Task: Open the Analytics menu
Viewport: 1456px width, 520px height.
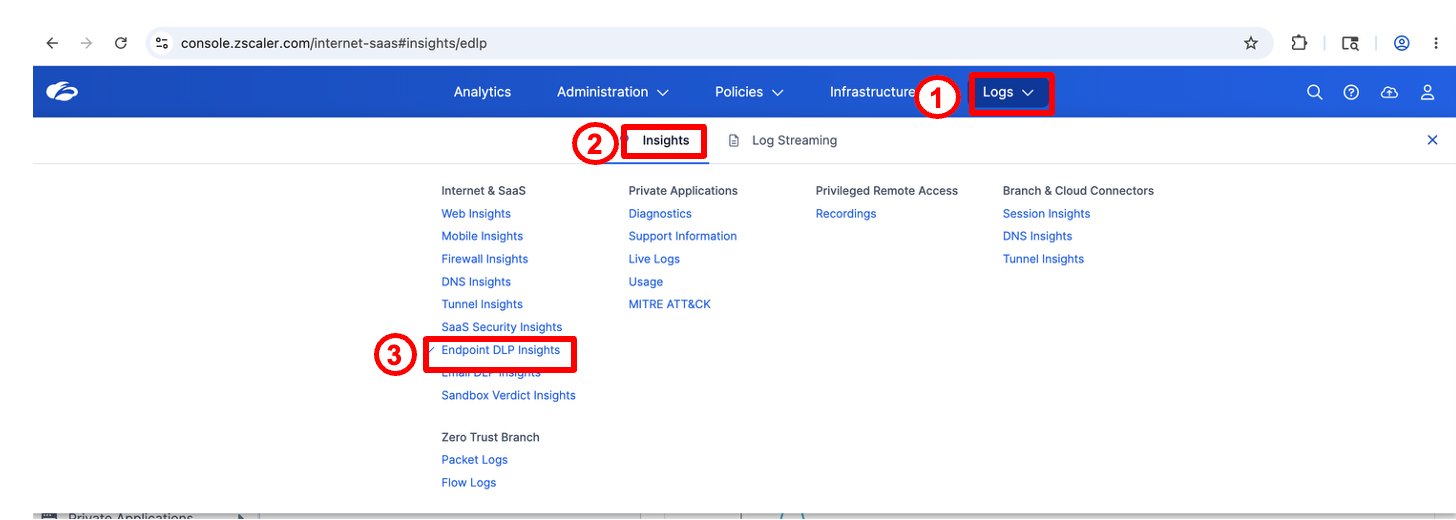Action: (482, 92)
